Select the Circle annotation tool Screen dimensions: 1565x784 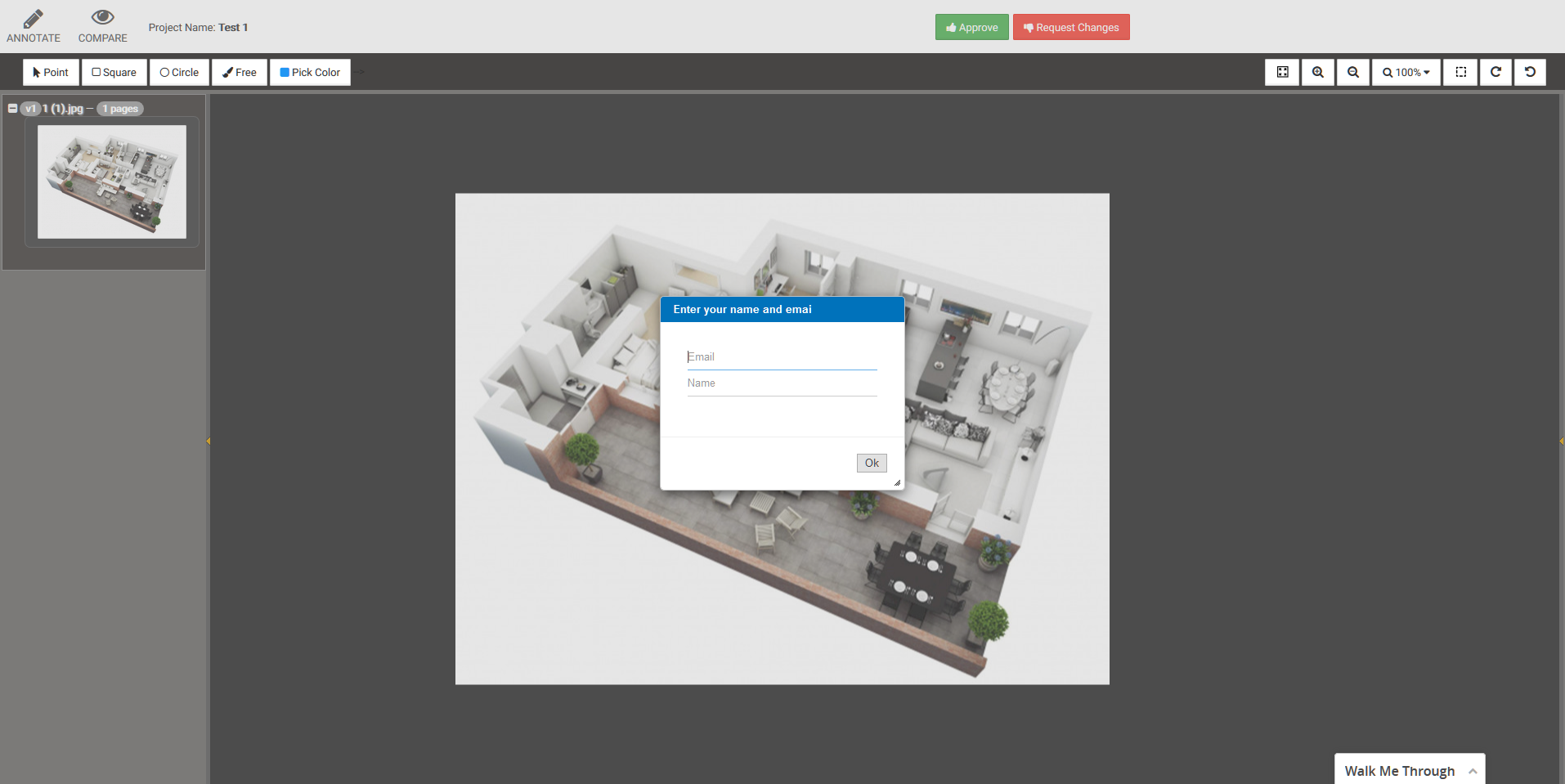pos(179,72)
